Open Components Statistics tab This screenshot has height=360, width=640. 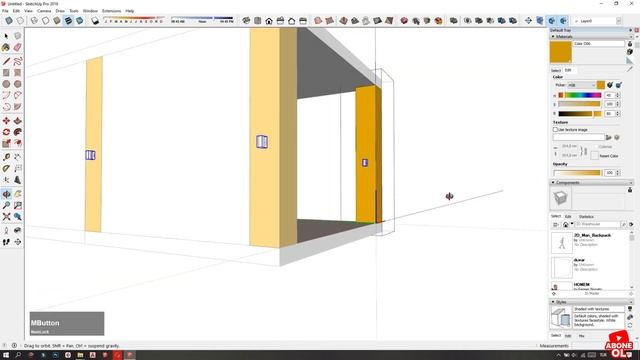(586, 216)
